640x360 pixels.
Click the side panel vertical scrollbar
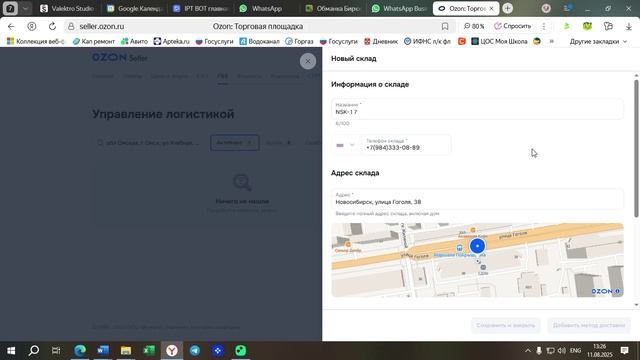(636, 149)
